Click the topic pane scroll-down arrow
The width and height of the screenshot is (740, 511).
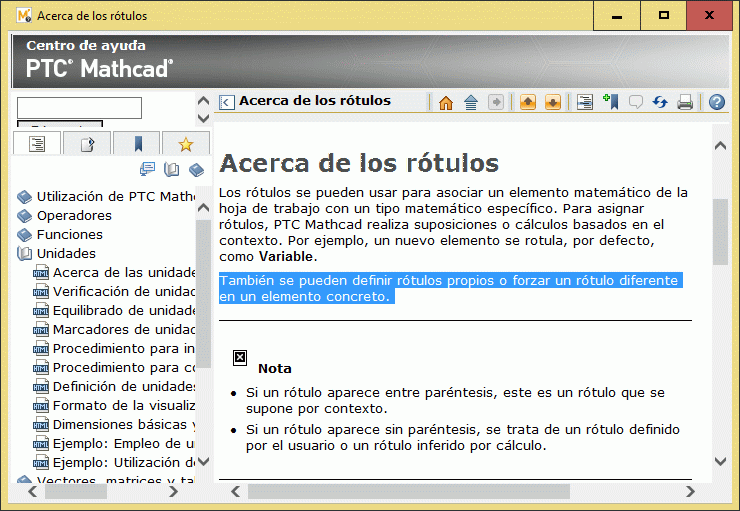tap(720, 461)
